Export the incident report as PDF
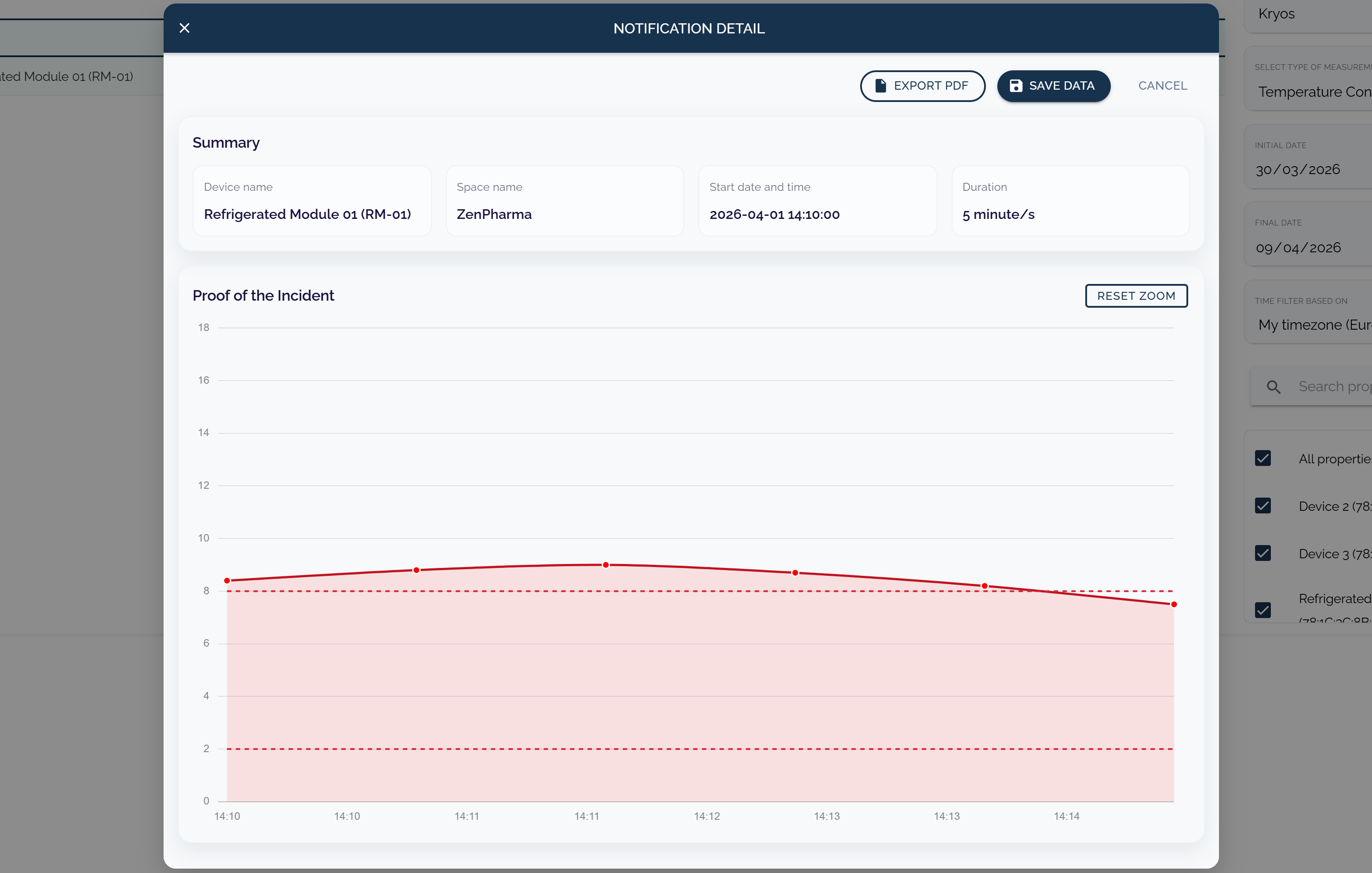This screenshot has width=1372, height=873. tap(923, 85)
